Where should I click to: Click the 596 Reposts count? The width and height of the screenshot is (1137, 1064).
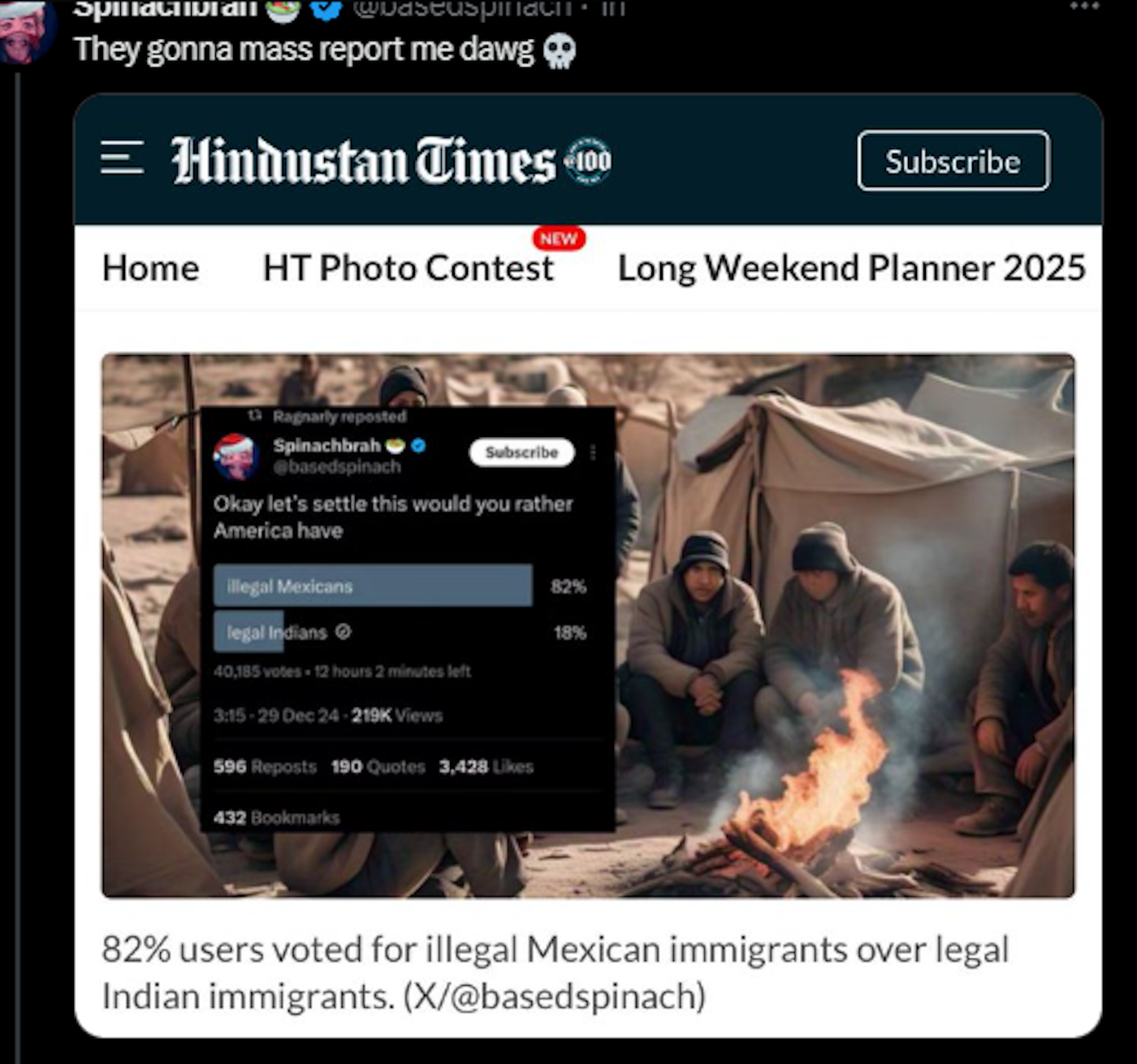pos(265,767)
